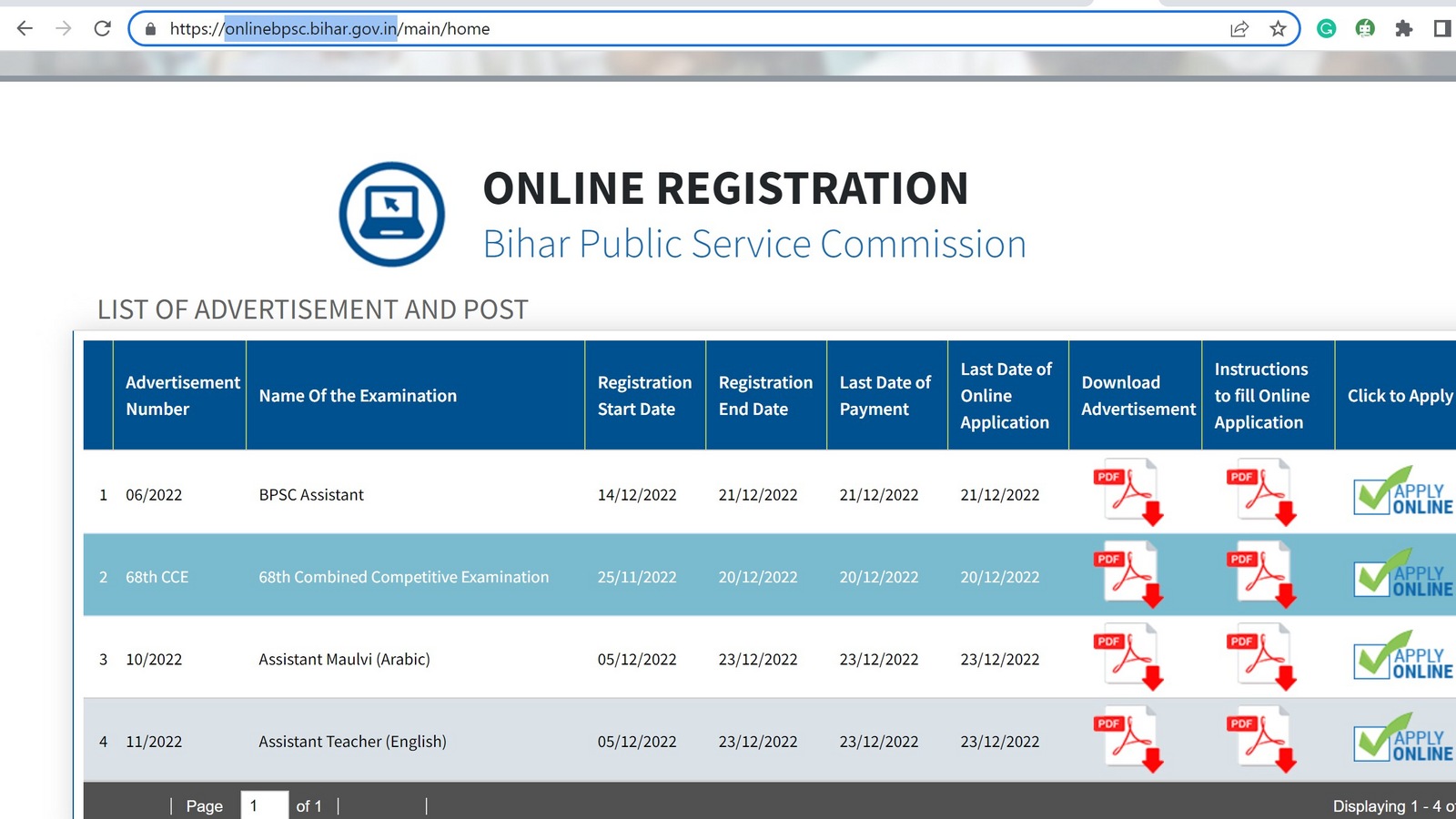
Task: Open the green robot extension icon
Action: click(1364, 29)
